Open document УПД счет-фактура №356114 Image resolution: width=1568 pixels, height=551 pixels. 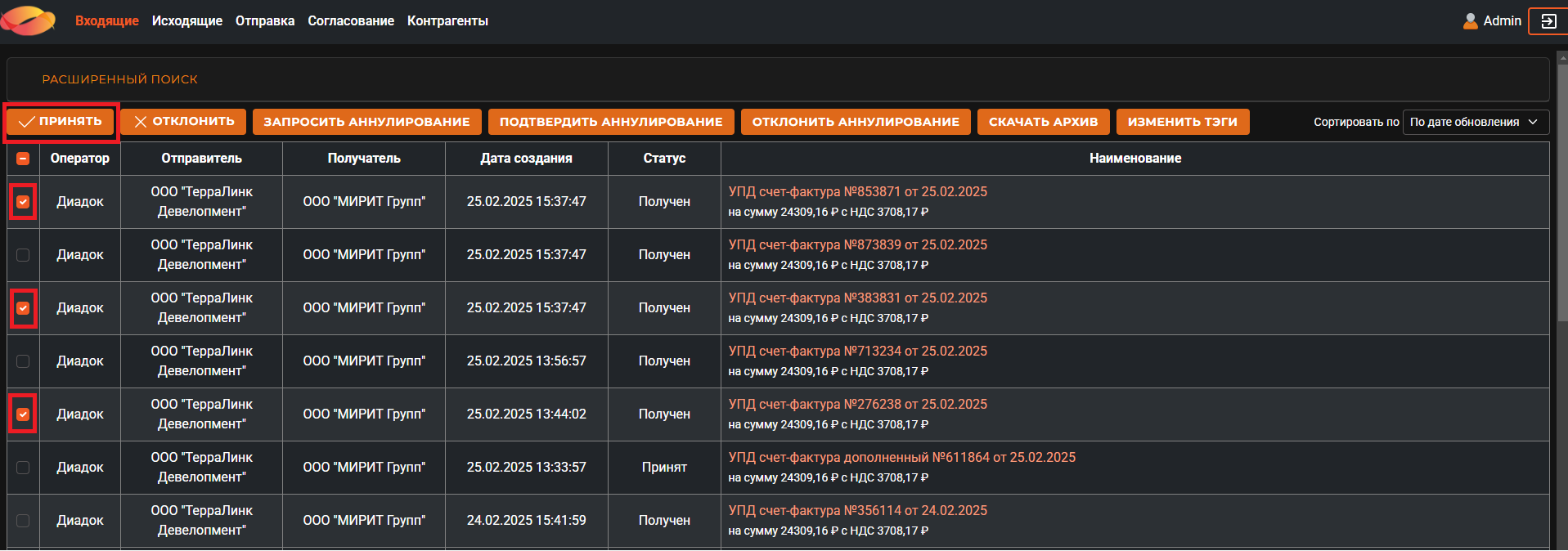click(857, 510)
